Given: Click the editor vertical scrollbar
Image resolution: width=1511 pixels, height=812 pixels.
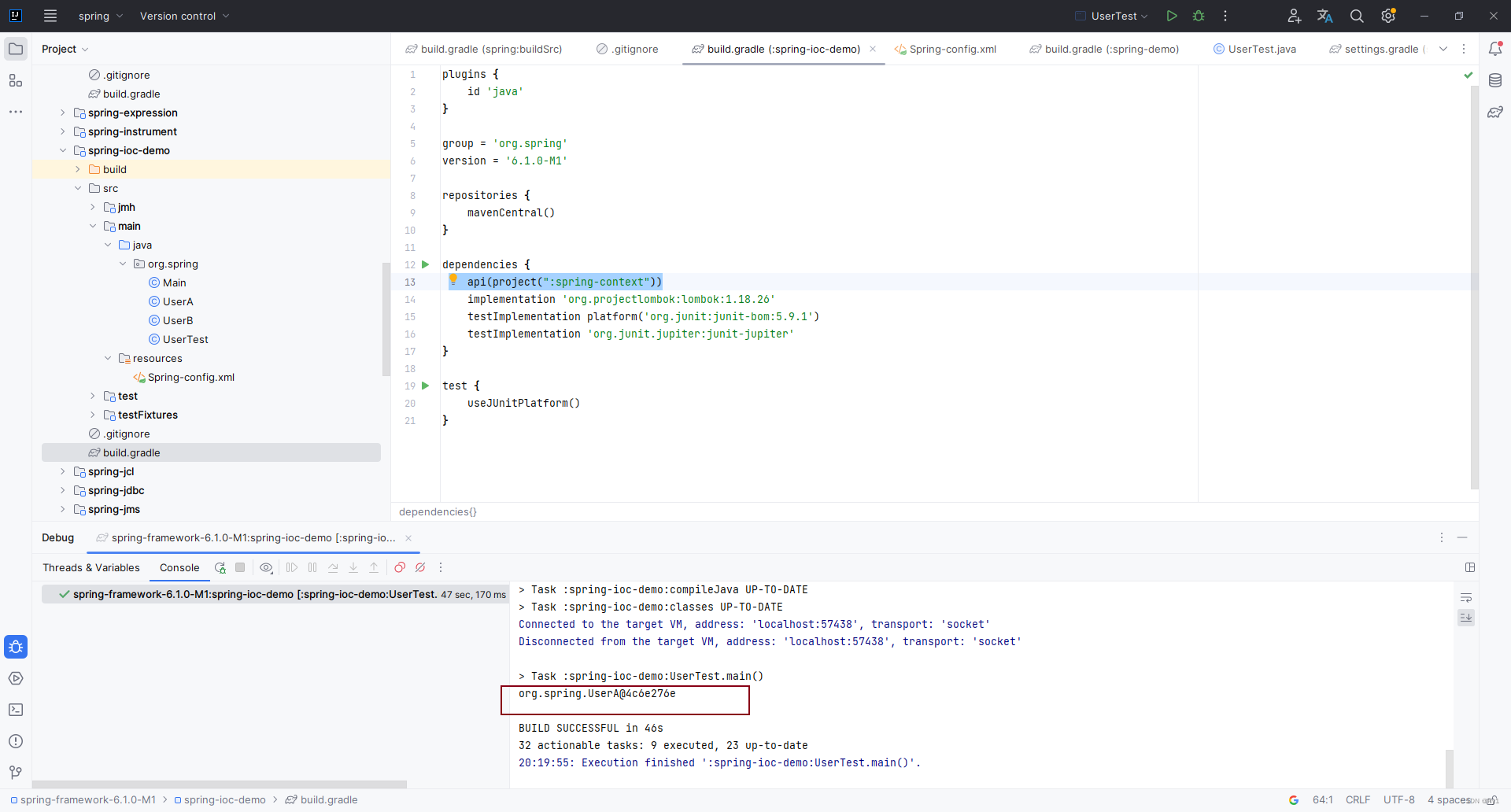Looking at the screenshot, I should coord(1474,287).
